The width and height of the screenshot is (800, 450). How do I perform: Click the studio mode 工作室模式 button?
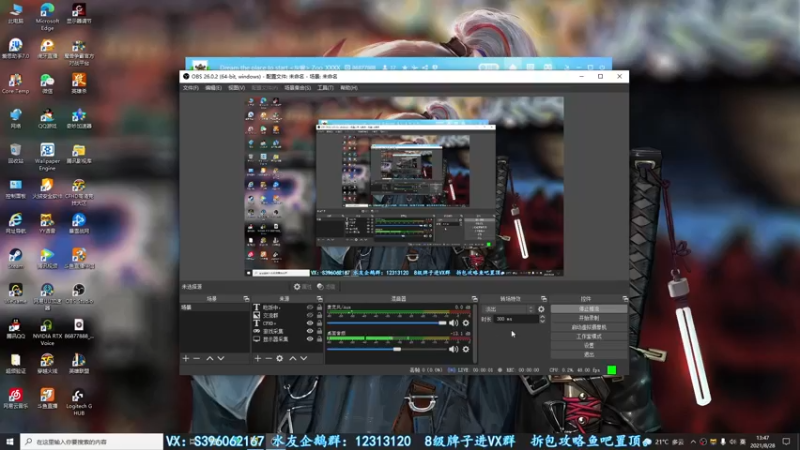tap(589, 336)
